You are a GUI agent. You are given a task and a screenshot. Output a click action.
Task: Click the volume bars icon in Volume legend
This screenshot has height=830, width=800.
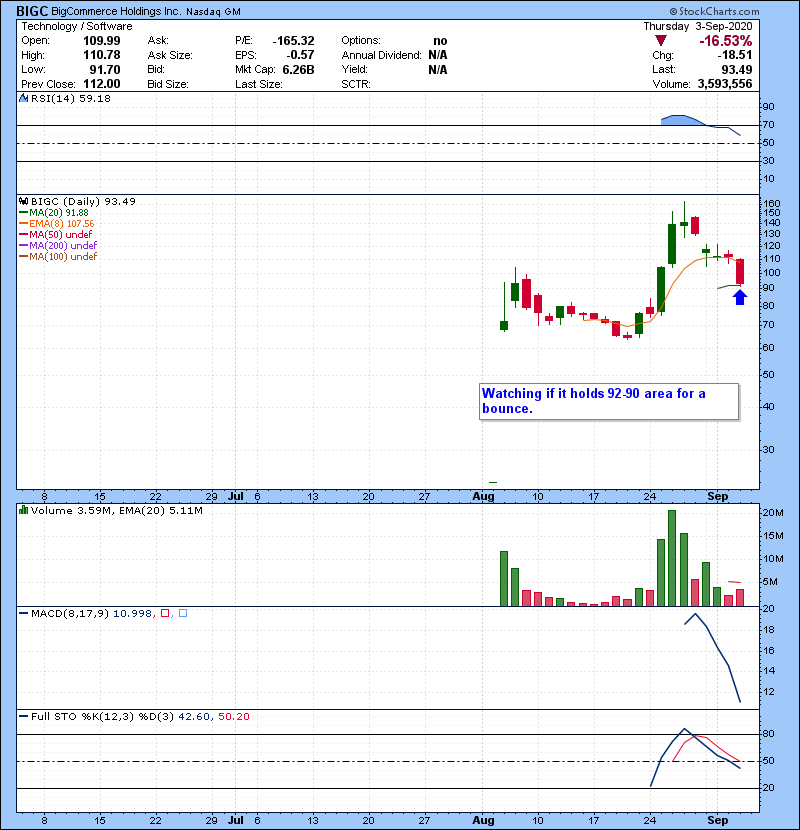pyautogui.click(x=23, y=510)
